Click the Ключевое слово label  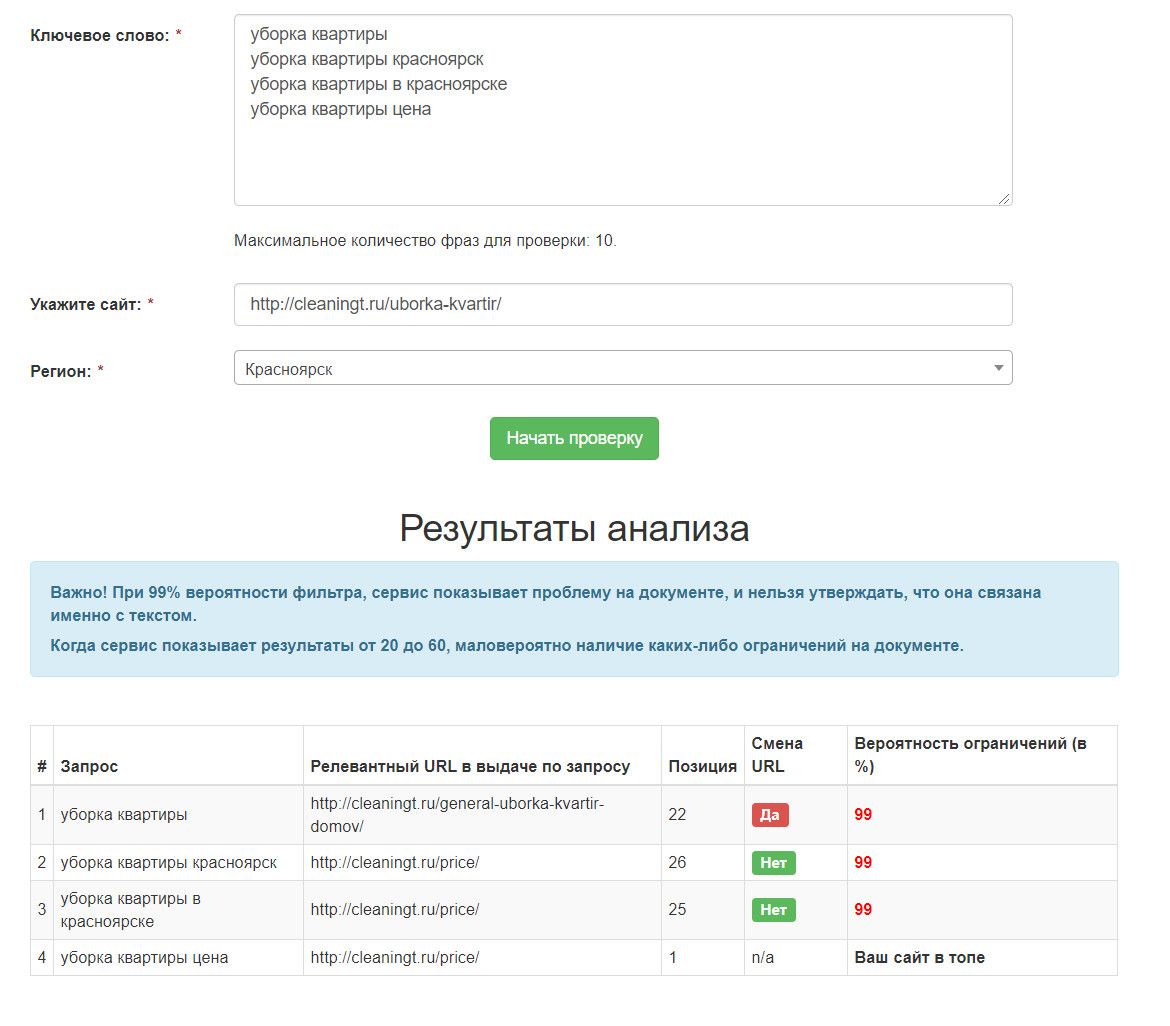coord(99,36)
